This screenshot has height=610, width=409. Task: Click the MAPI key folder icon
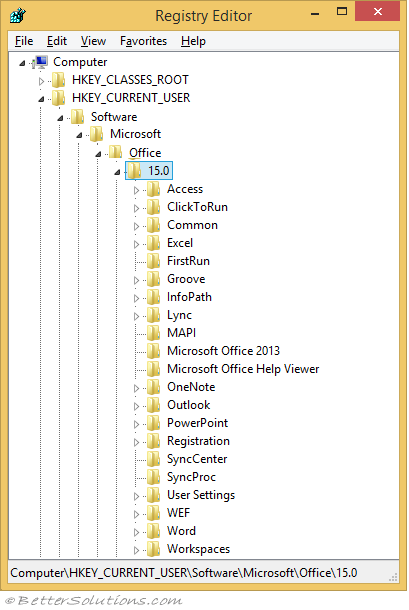[154, 333]
